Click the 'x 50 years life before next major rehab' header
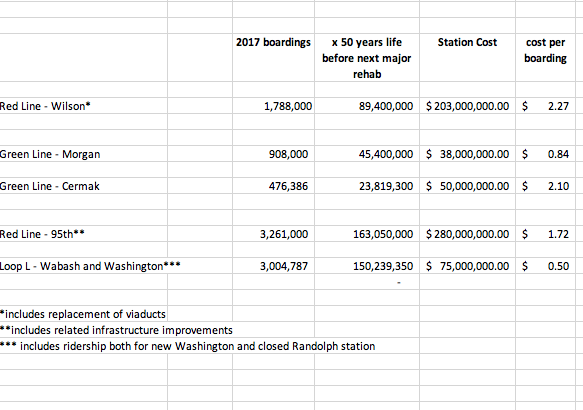This screenshot has width=583, height=410. click(x=367, y=58)
